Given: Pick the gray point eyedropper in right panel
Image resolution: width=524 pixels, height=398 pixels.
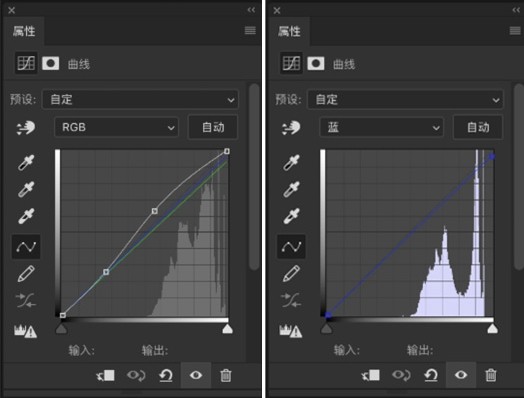Looking at the screenshot, I should pyautogui.click(x=291, y=189).
